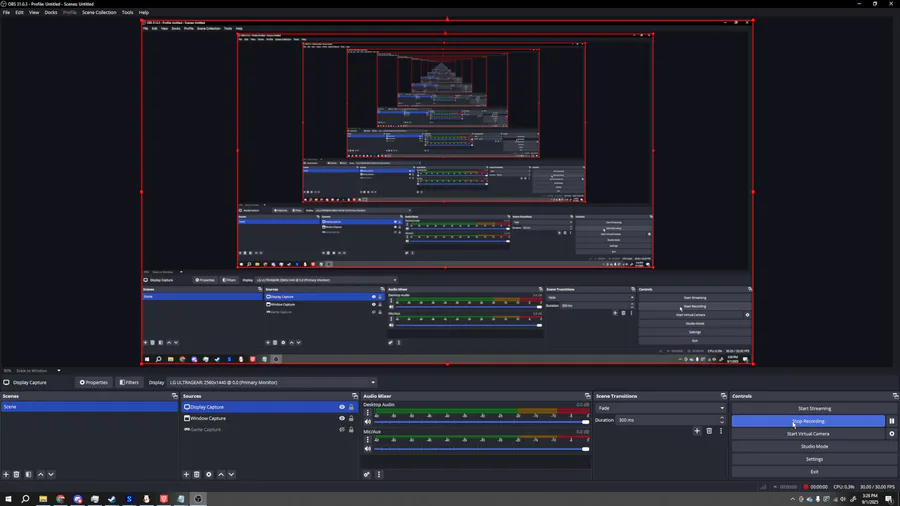Pop out the Controls dock
Image resolution: width=900 pixels, height=506 pixels.
[x=895, y=396]
